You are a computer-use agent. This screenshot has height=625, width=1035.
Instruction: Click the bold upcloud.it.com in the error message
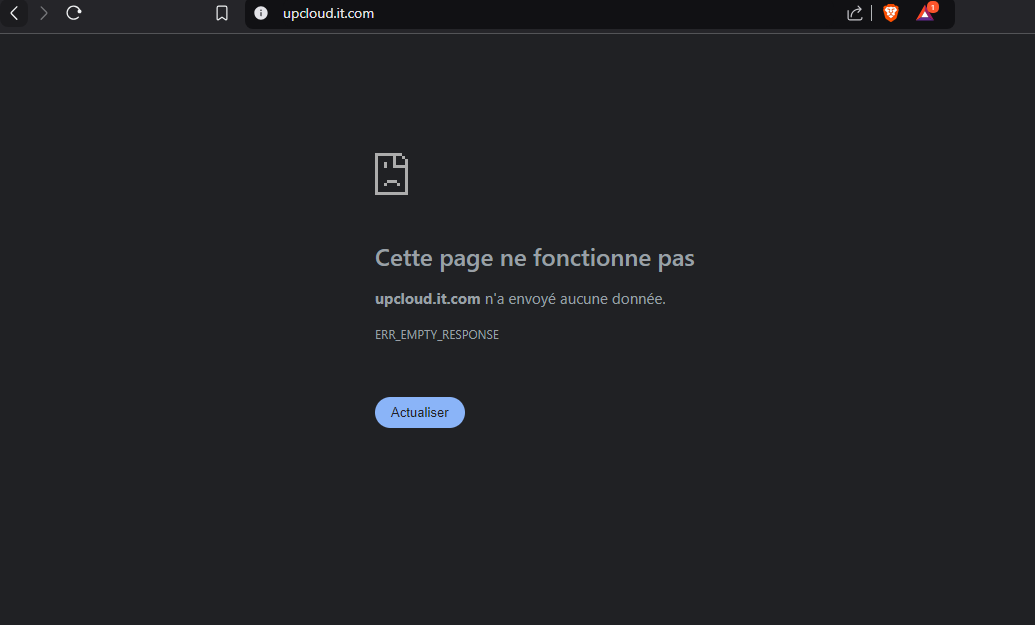point(427,299)
